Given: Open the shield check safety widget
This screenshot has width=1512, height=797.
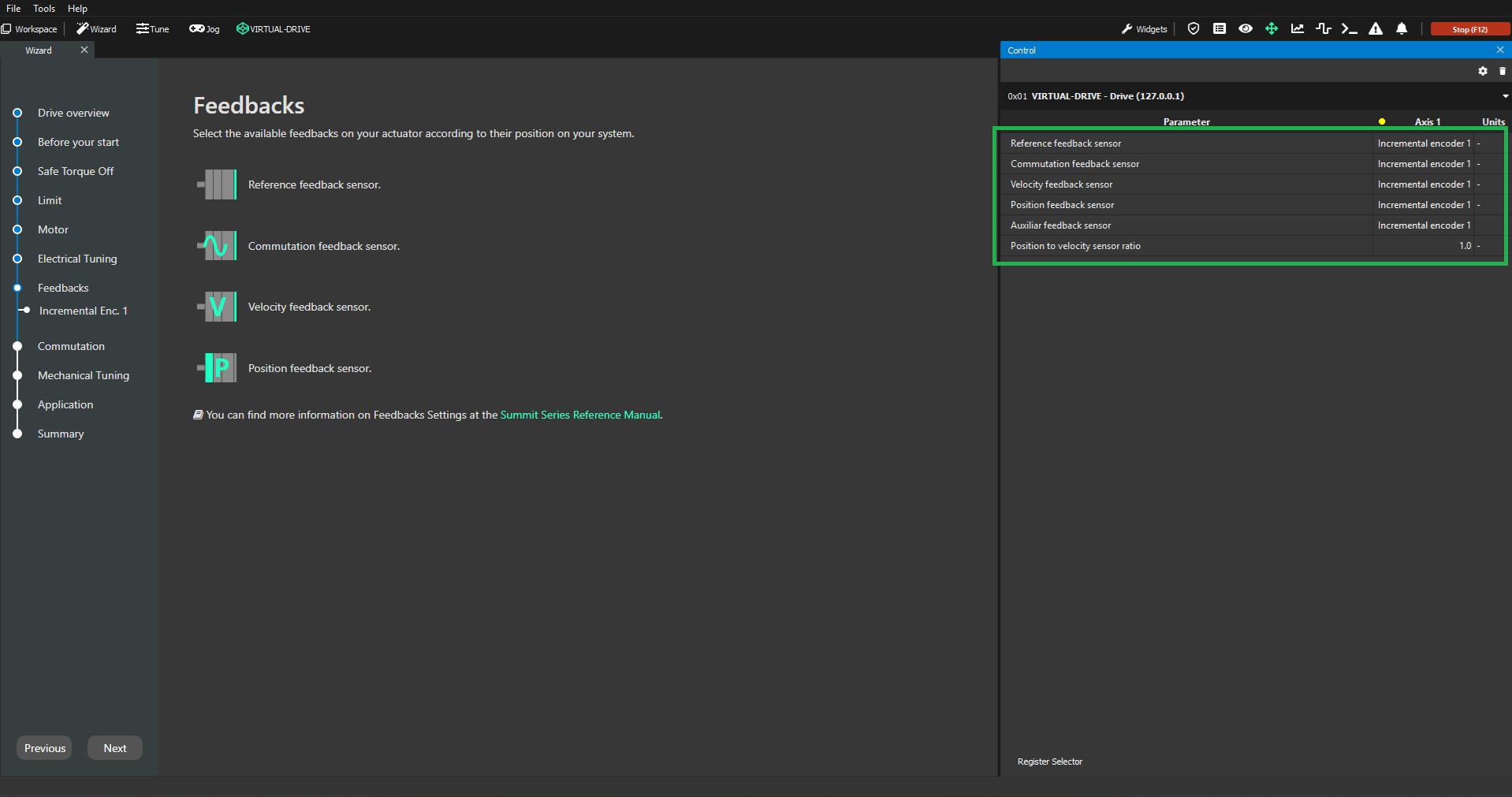Looking at the screenshot, I should click(x=1194, y=29).
